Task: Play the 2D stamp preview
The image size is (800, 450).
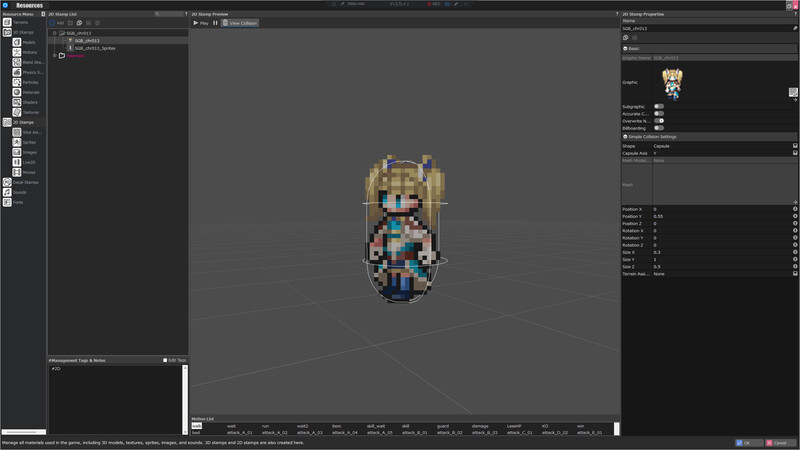Action: click(x=201, y=23)
